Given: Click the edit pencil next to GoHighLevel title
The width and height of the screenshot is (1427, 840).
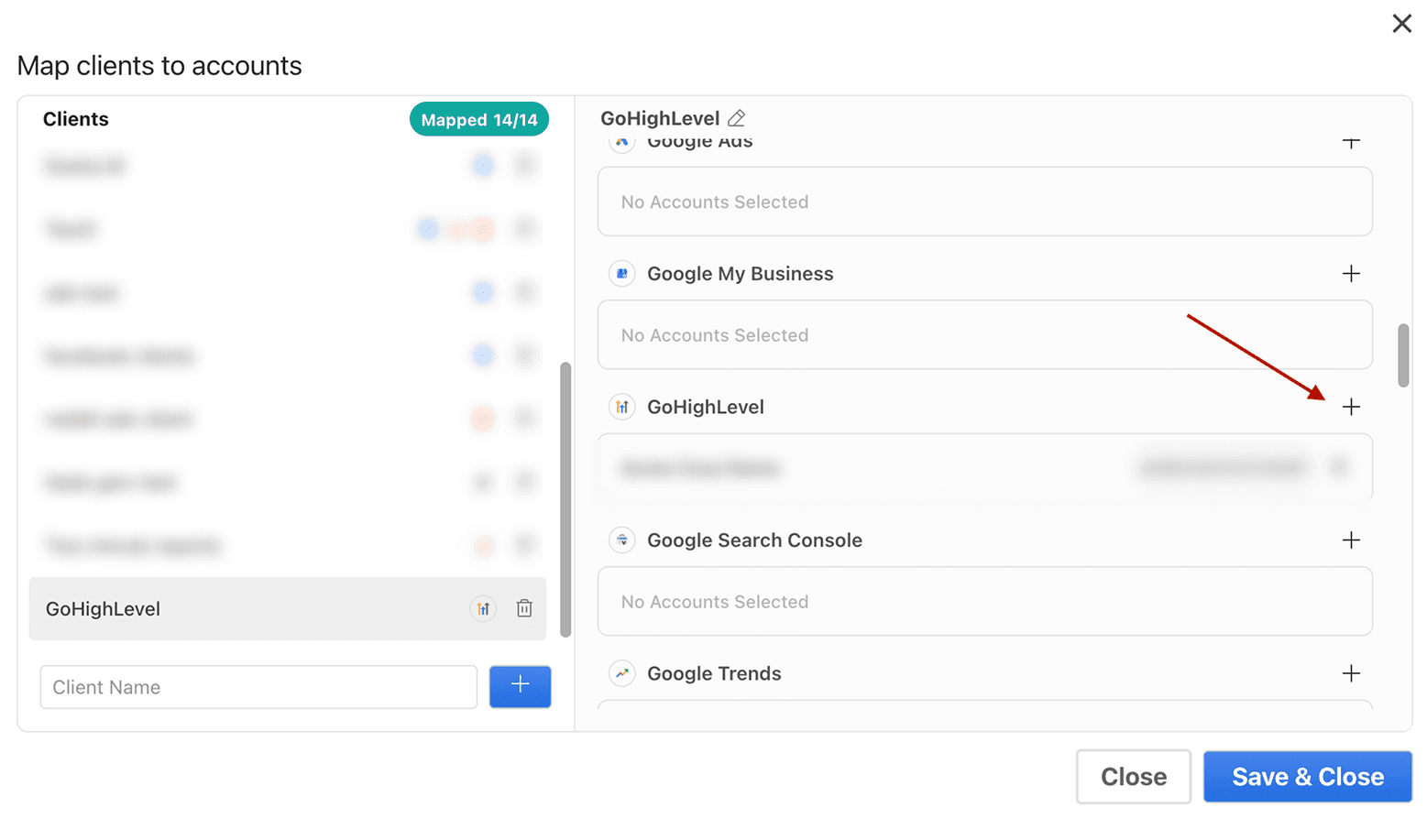Looking at the screenshot, I should pyautogui.click(x=736, y=118).
